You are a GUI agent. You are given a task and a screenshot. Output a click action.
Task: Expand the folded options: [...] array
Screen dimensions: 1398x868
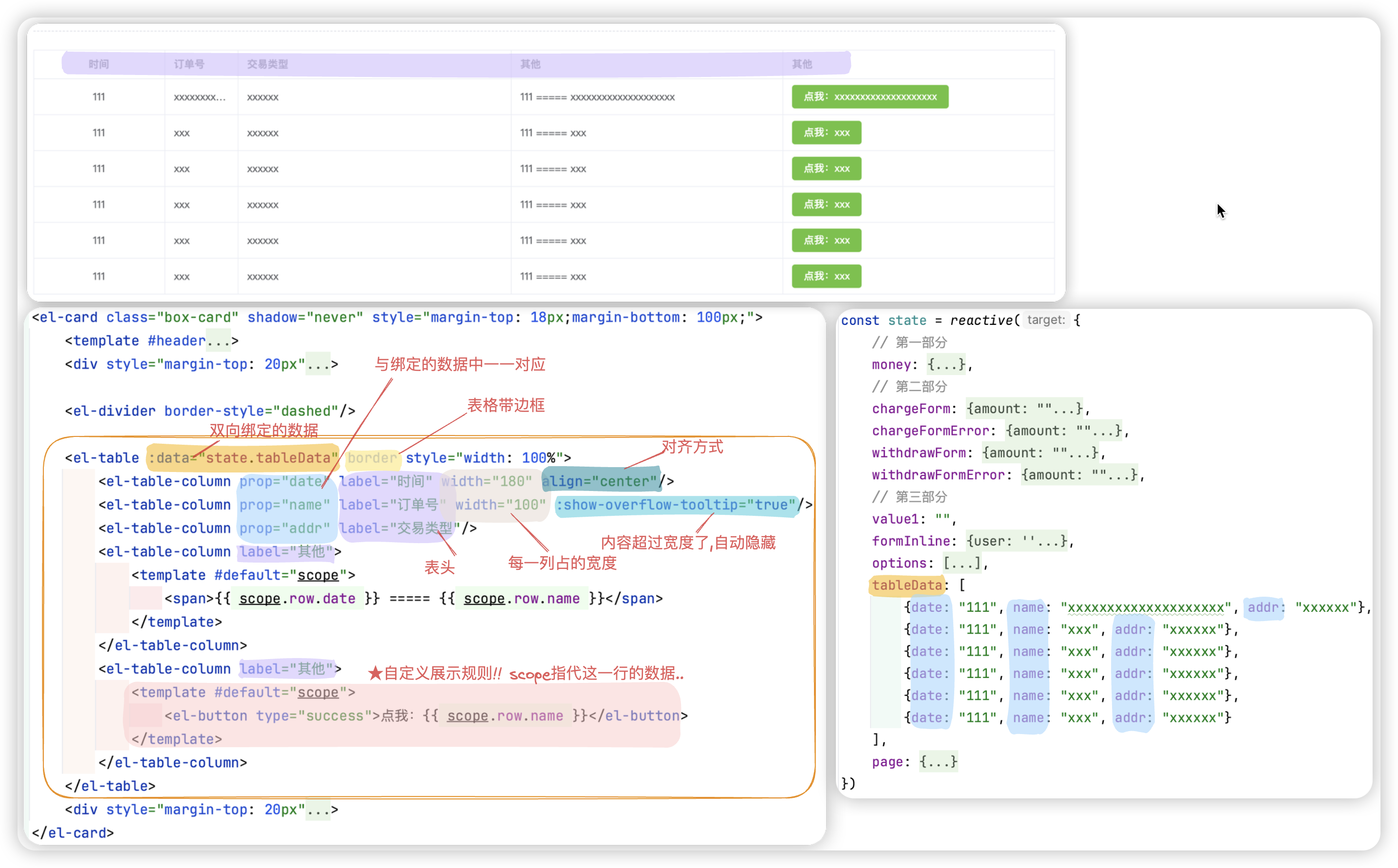pos(961,563)
